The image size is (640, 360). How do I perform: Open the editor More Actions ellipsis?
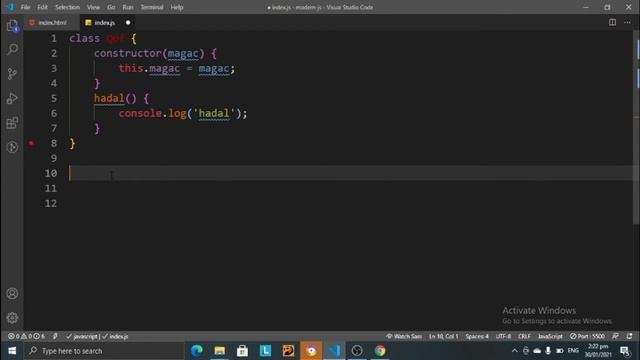(627, 22)
